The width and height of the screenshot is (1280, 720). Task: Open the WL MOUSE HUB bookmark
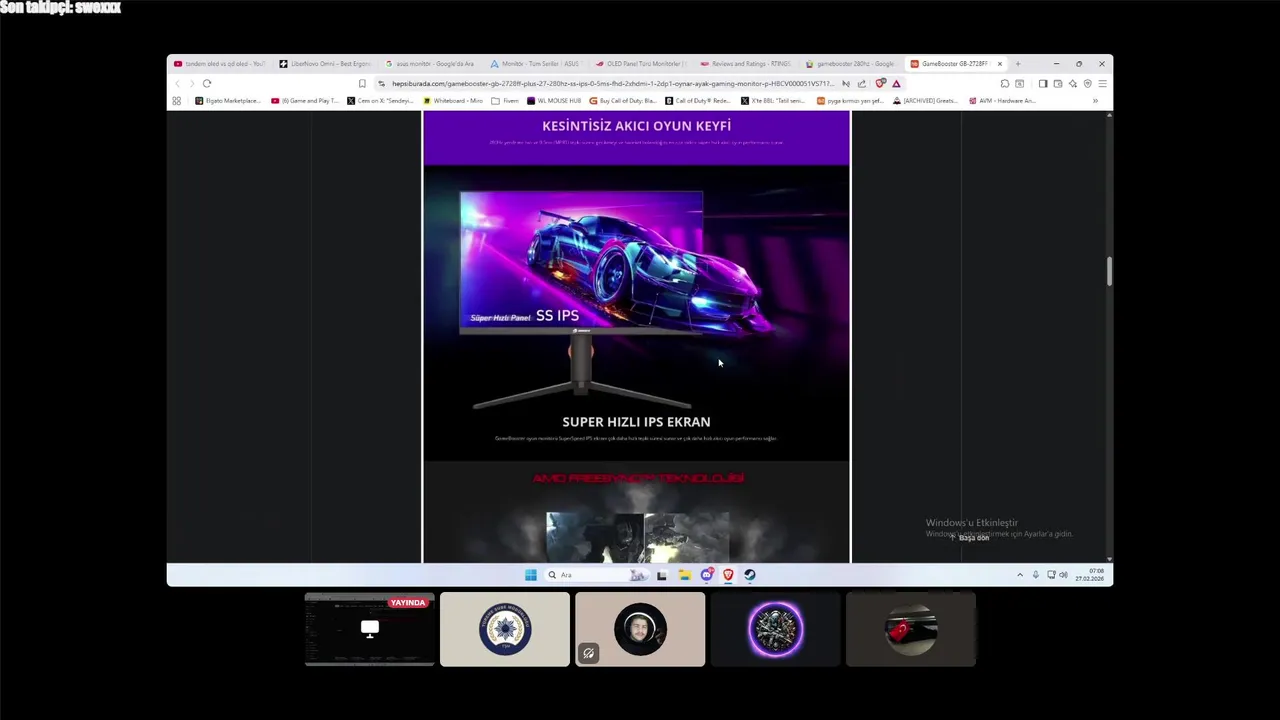point(555,101)
